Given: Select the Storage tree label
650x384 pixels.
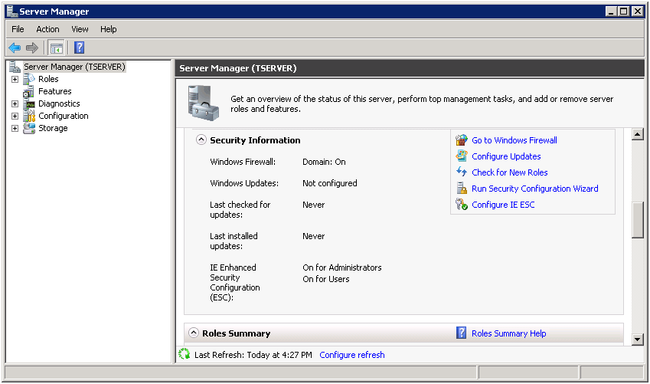Looking at the screenshot, I should coord(53,128).
